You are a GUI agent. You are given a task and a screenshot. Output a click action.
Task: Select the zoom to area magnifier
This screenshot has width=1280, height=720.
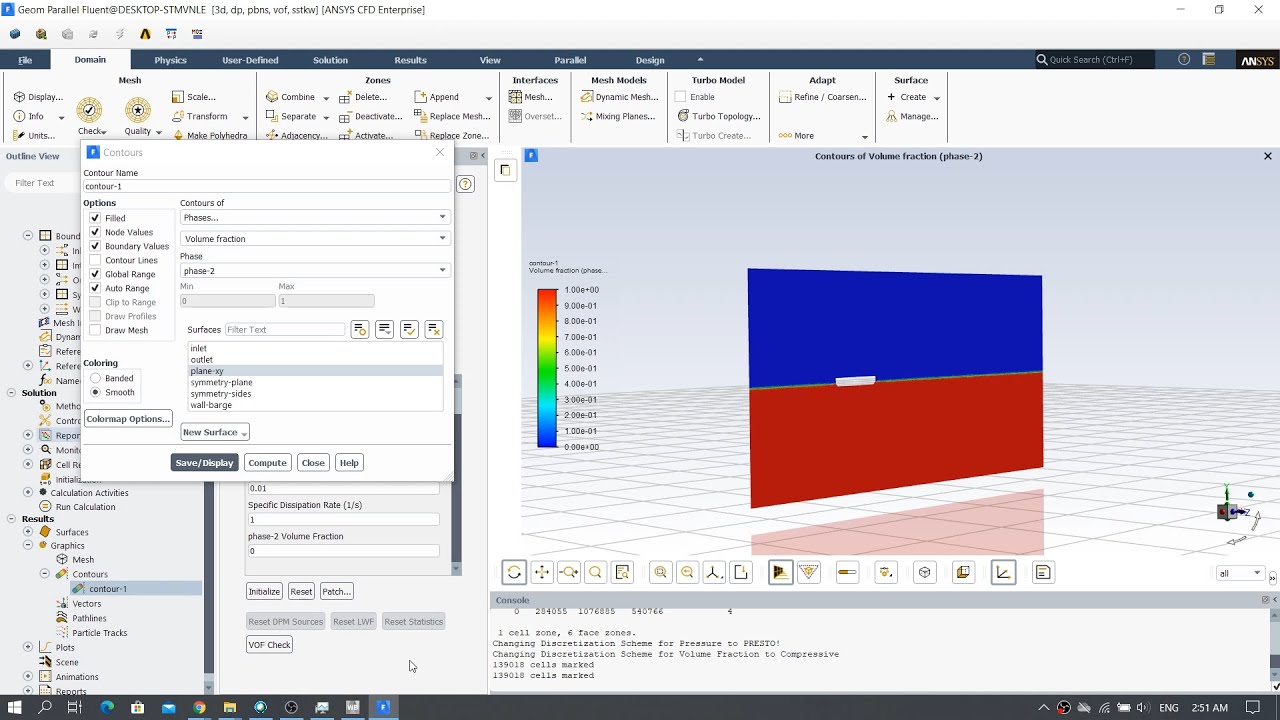pos(595,572)
